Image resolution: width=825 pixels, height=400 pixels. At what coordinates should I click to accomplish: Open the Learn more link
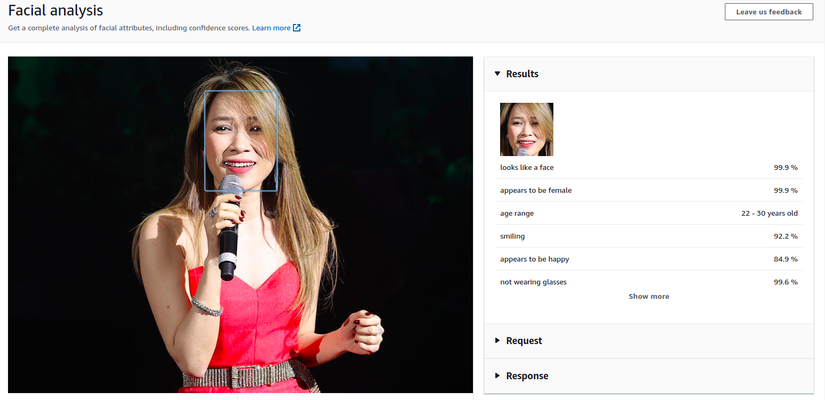click(271, 28)
